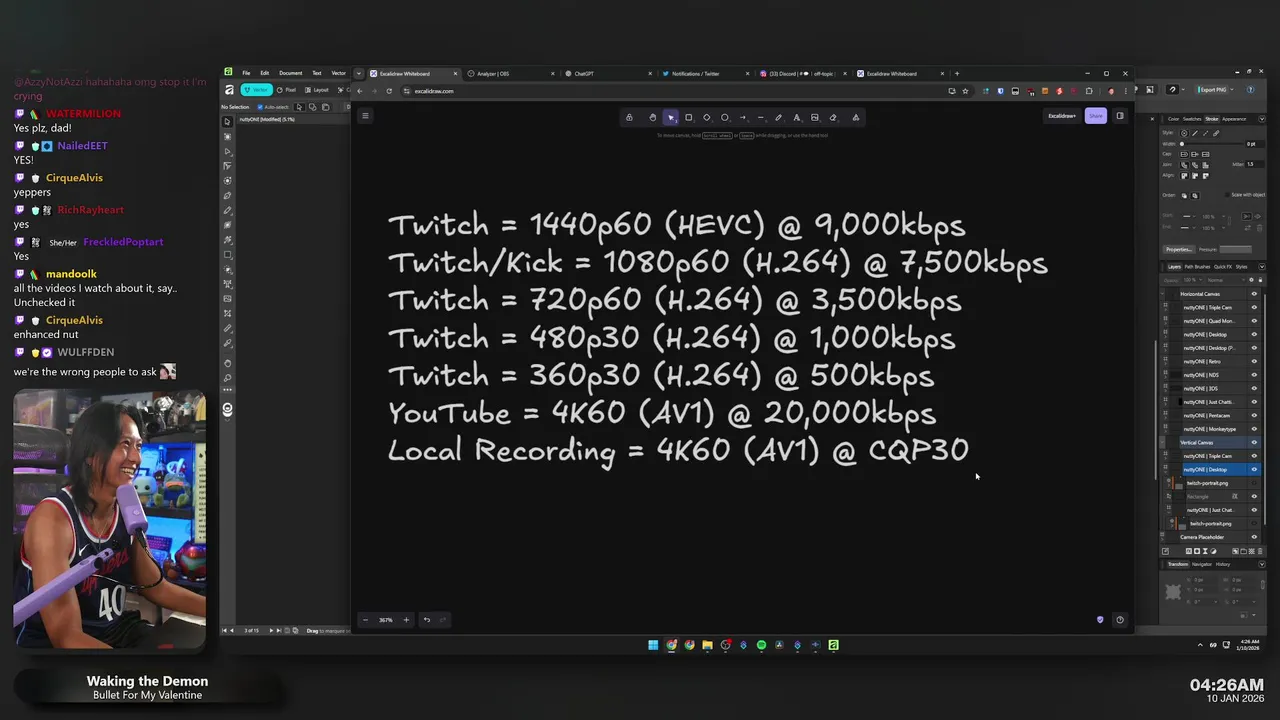Select the Excalidraw arrow tool

tap(743, 117)
